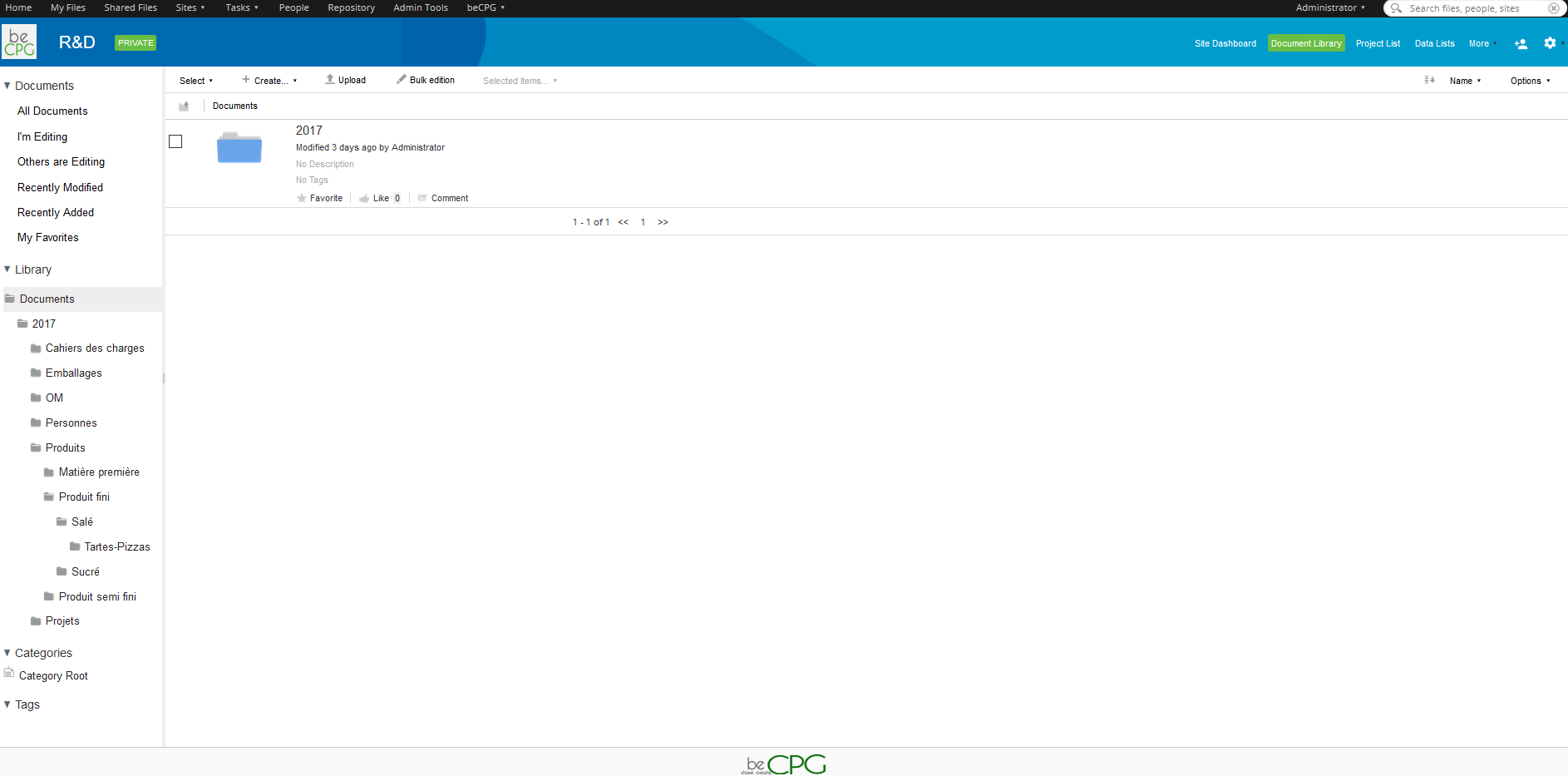Open the Select dropdown
This screenshot has height=776, width=1568.
[196, 81]
